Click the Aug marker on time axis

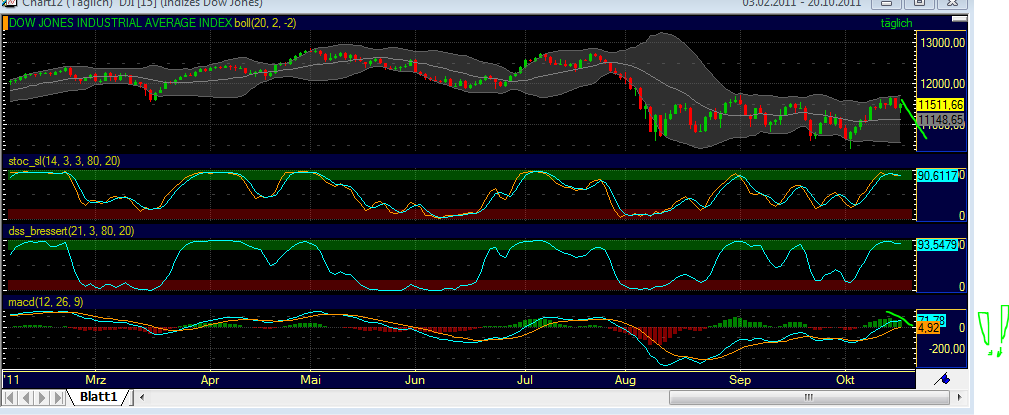point(627,381)
